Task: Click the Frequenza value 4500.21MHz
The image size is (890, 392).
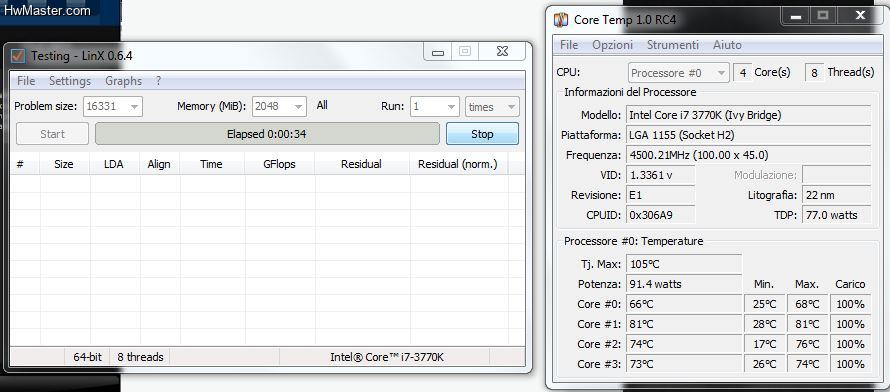Action: [x=748, y=155]
